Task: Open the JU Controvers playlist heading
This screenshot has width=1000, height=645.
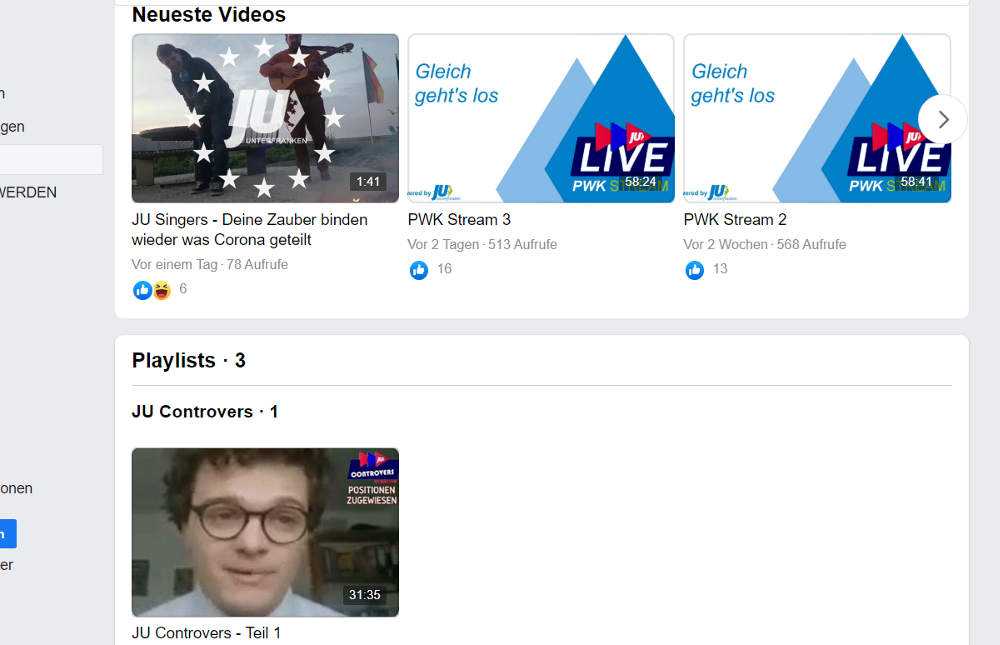Action: (x=192, y=411)
